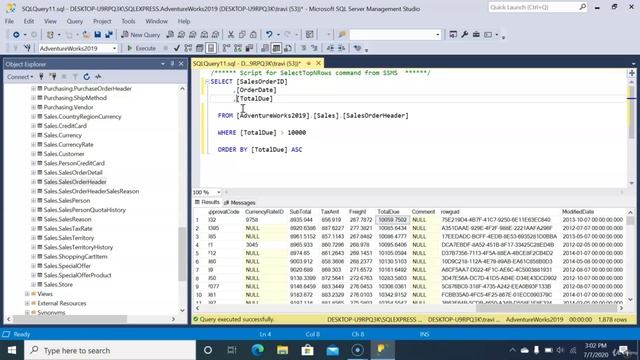640x360 pixels.
Task: Expand the Views folder node
Action: (x=27, y=294)
